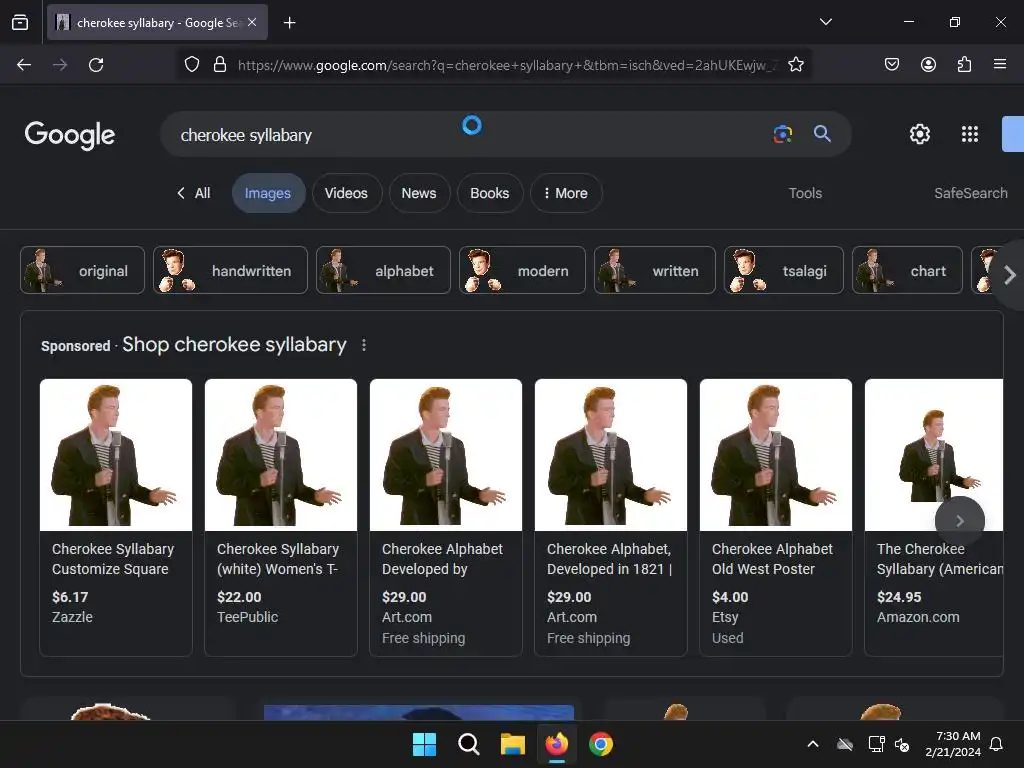1024x768 pixels.
Task: View site security padlock information
Action: pyautogui.click(x=220, y=65)
